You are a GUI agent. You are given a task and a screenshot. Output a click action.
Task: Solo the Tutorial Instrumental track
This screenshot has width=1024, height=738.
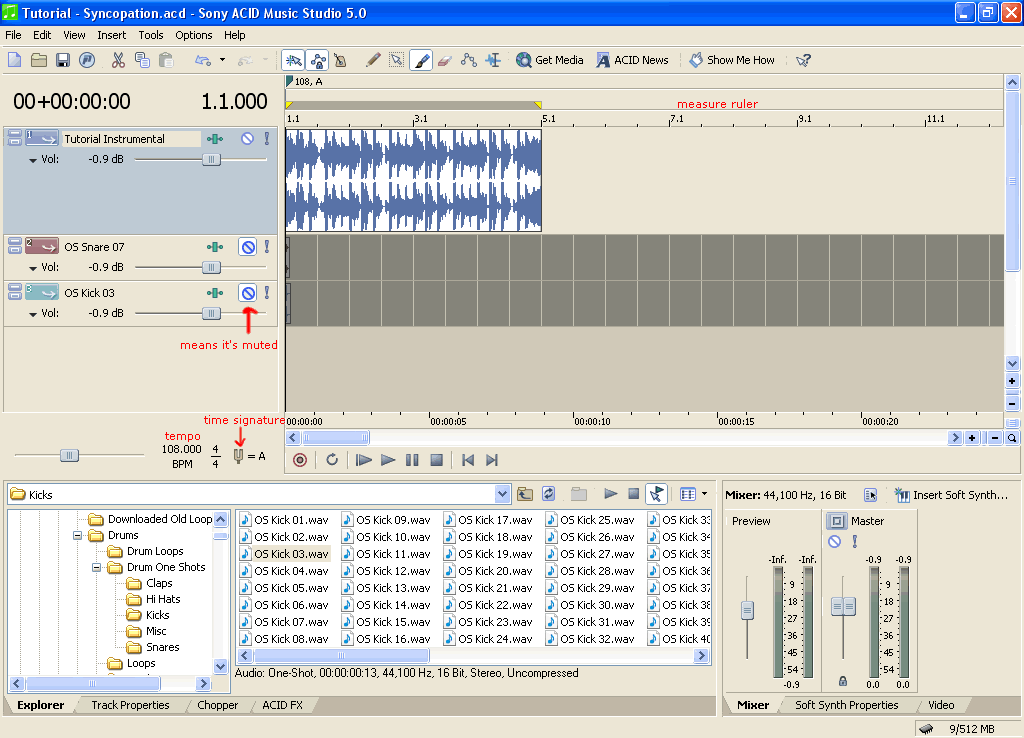267,138
